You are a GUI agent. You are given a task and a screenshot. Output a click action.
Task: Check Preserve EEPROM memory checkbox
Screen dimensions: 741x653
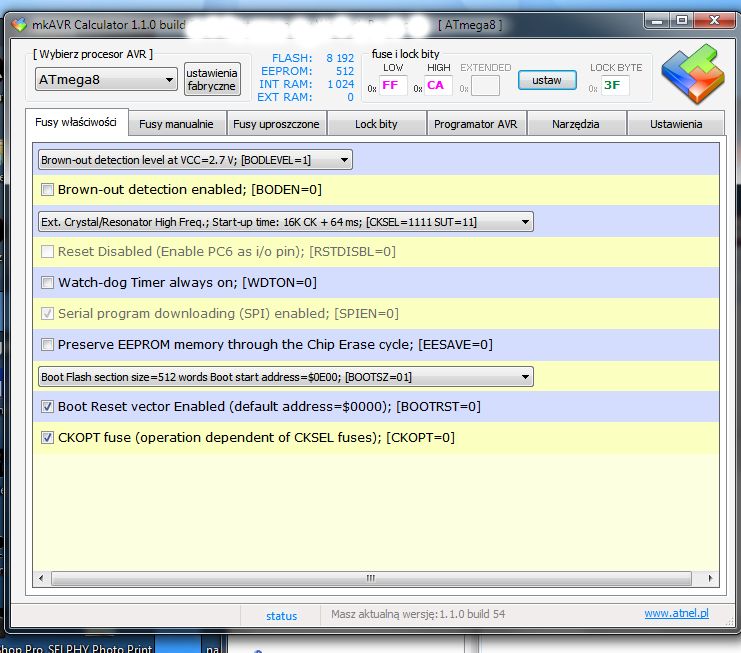click(x=47, y=345)
